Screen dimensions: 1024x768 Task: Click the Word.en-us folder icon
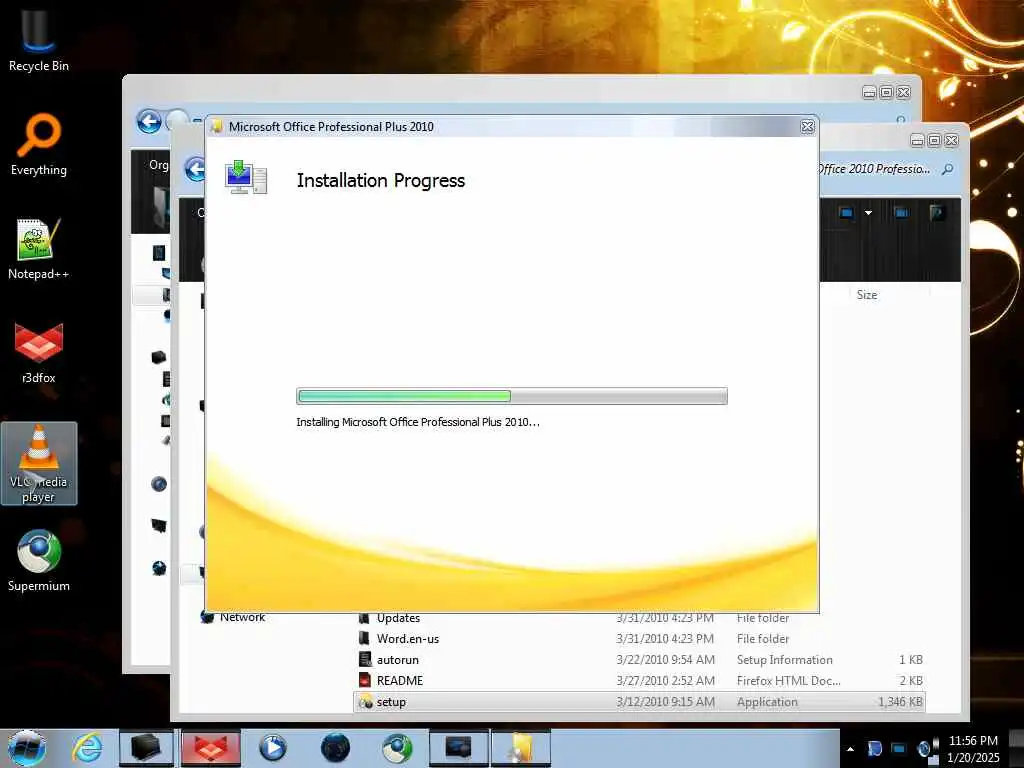(x=364, y=639)
